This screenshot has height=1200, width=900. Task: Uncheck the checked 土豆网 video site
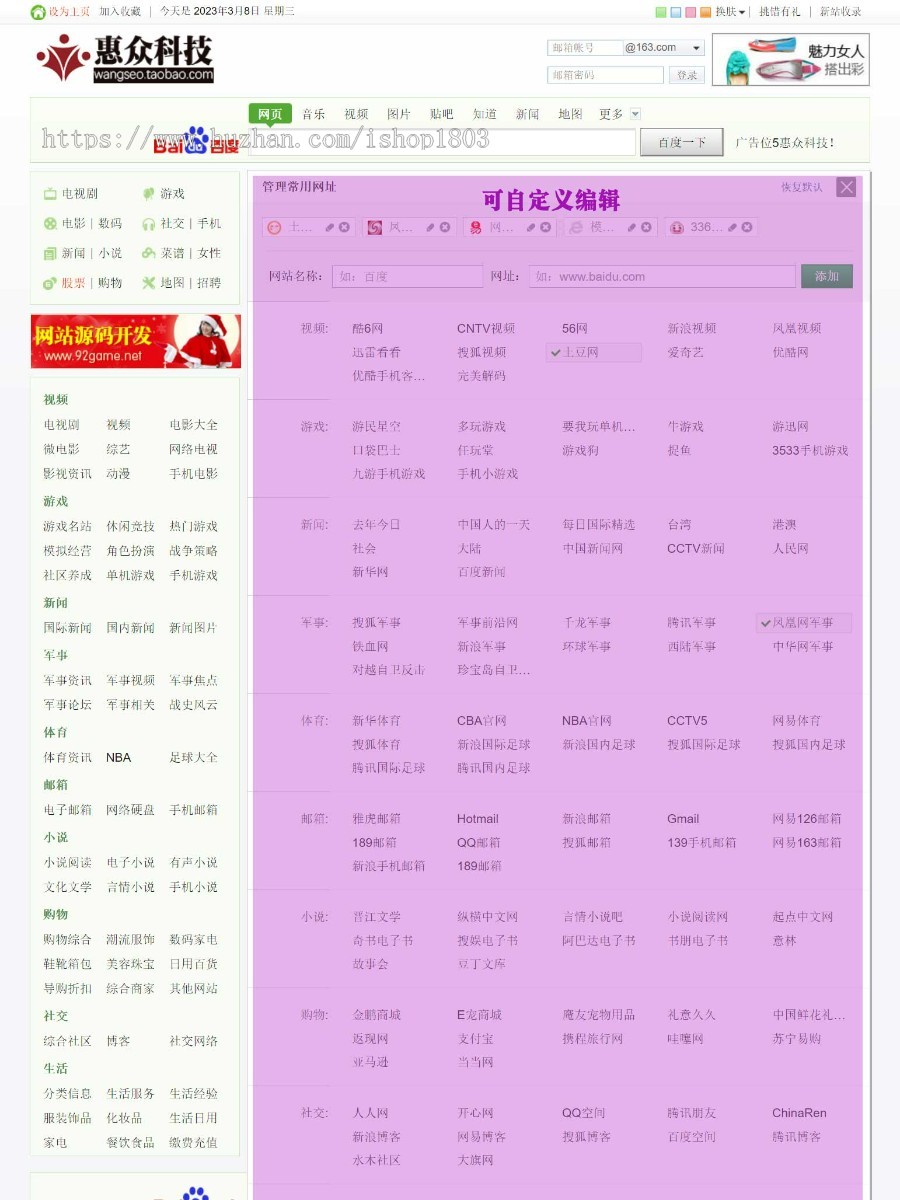(593, 352)
